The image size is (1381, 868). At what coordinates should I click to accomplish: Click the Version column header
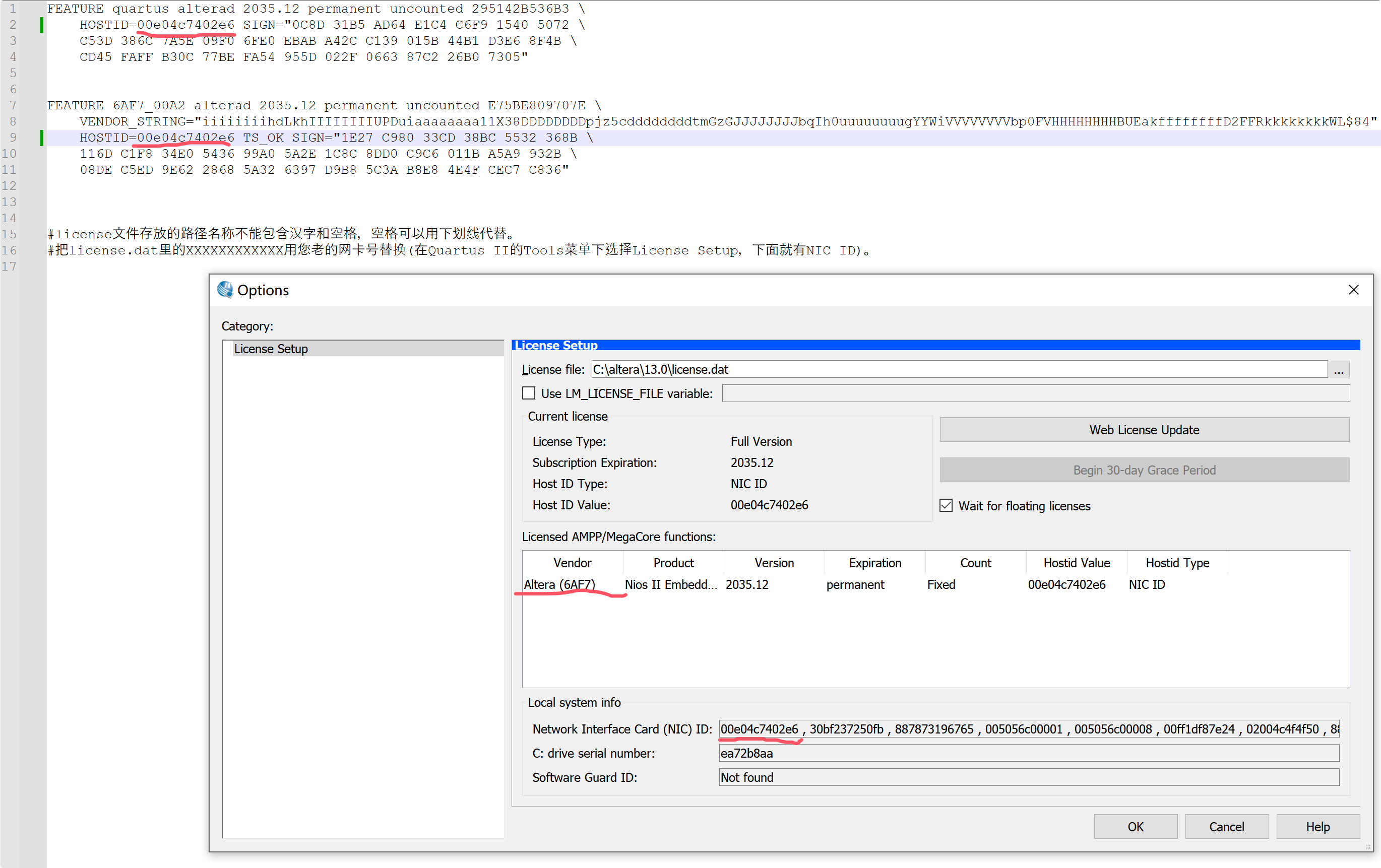[774, 562]
